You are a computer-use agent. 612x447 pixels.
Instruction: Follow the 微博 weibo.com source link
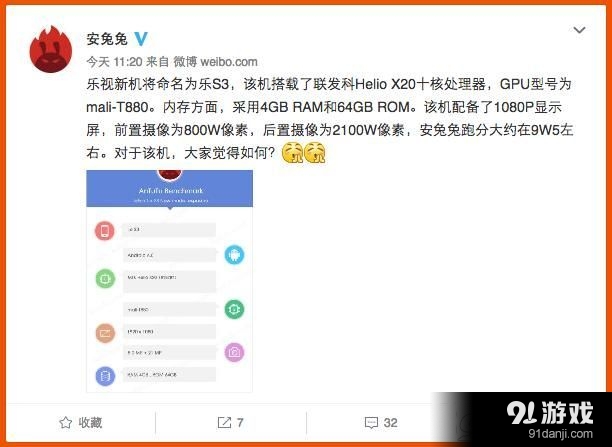215,62
